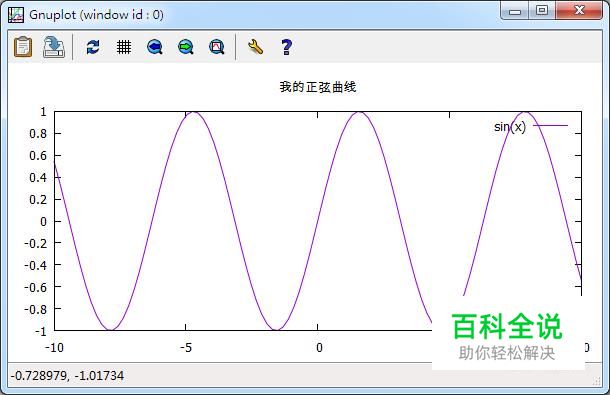Viewport: 610px width, 395px height.
Task: Open wrench configuration settings
Action: (255, 47)
